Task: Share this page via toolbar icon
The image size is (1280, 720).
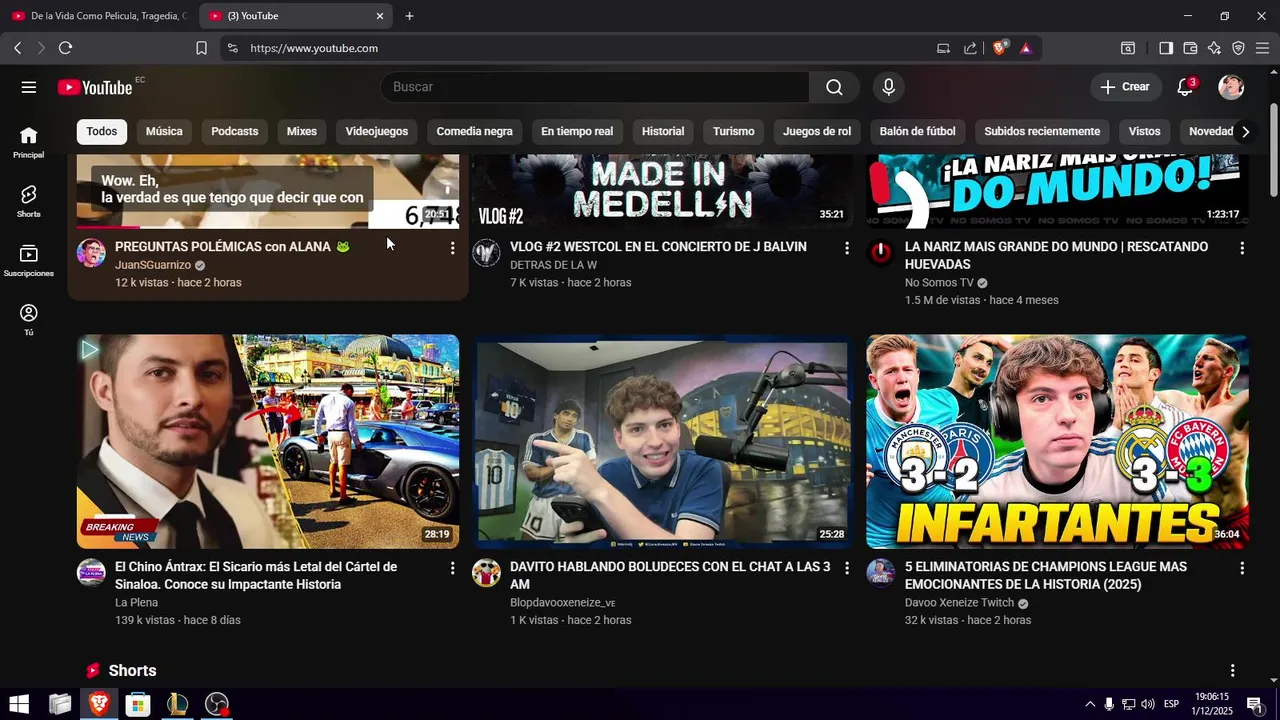Action: (x=970, y=48)
